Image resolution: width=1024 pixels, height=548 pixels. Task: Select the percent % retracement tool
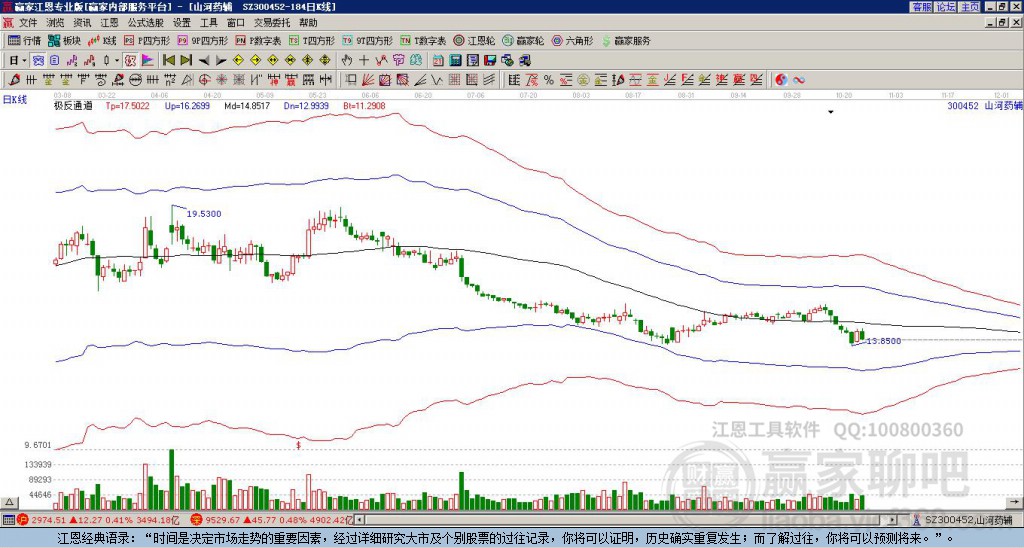tap(549, 80)
